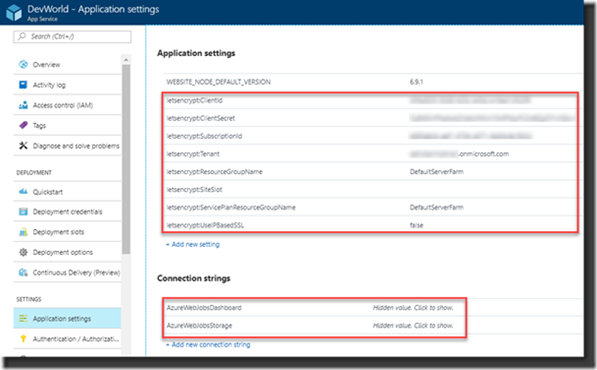This screenshot has width=597, height=370.
Task: Click the blurred ClientSecret value
Action: tap(493, 118)
